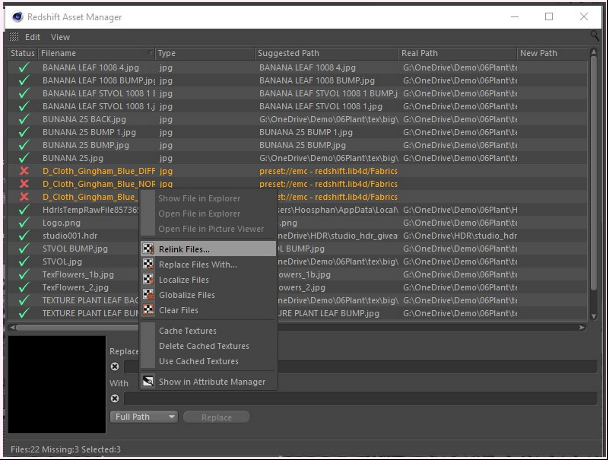Click the scroll-down arrow of file list
The image size is (608, 460).
click(594, 316)
